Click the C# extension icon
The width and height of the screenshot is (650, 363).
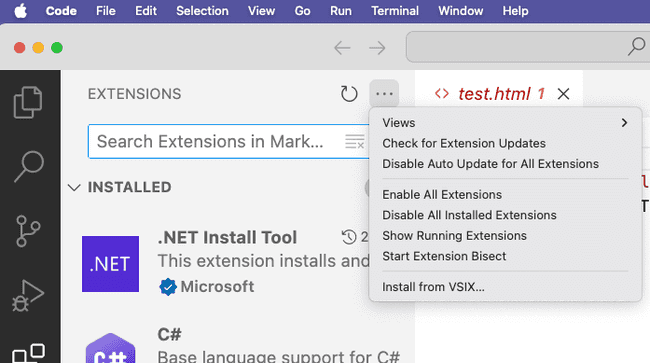(110, 348)
